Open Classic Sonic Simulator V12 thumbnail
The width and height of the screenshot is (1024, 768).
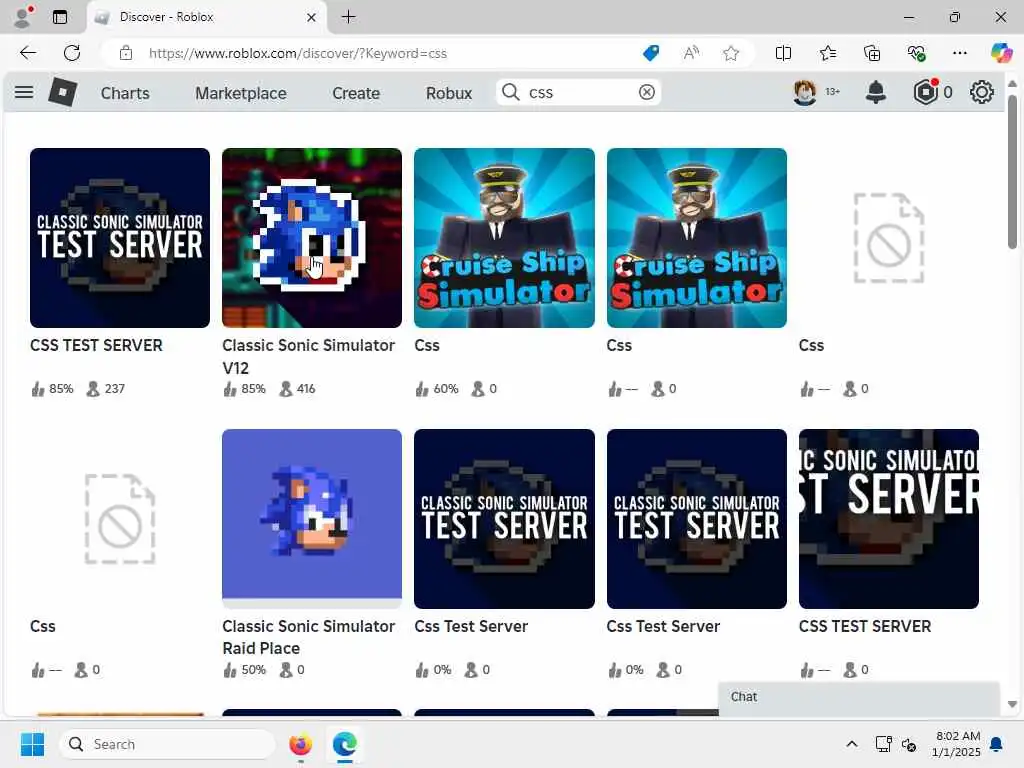[312, 238]
